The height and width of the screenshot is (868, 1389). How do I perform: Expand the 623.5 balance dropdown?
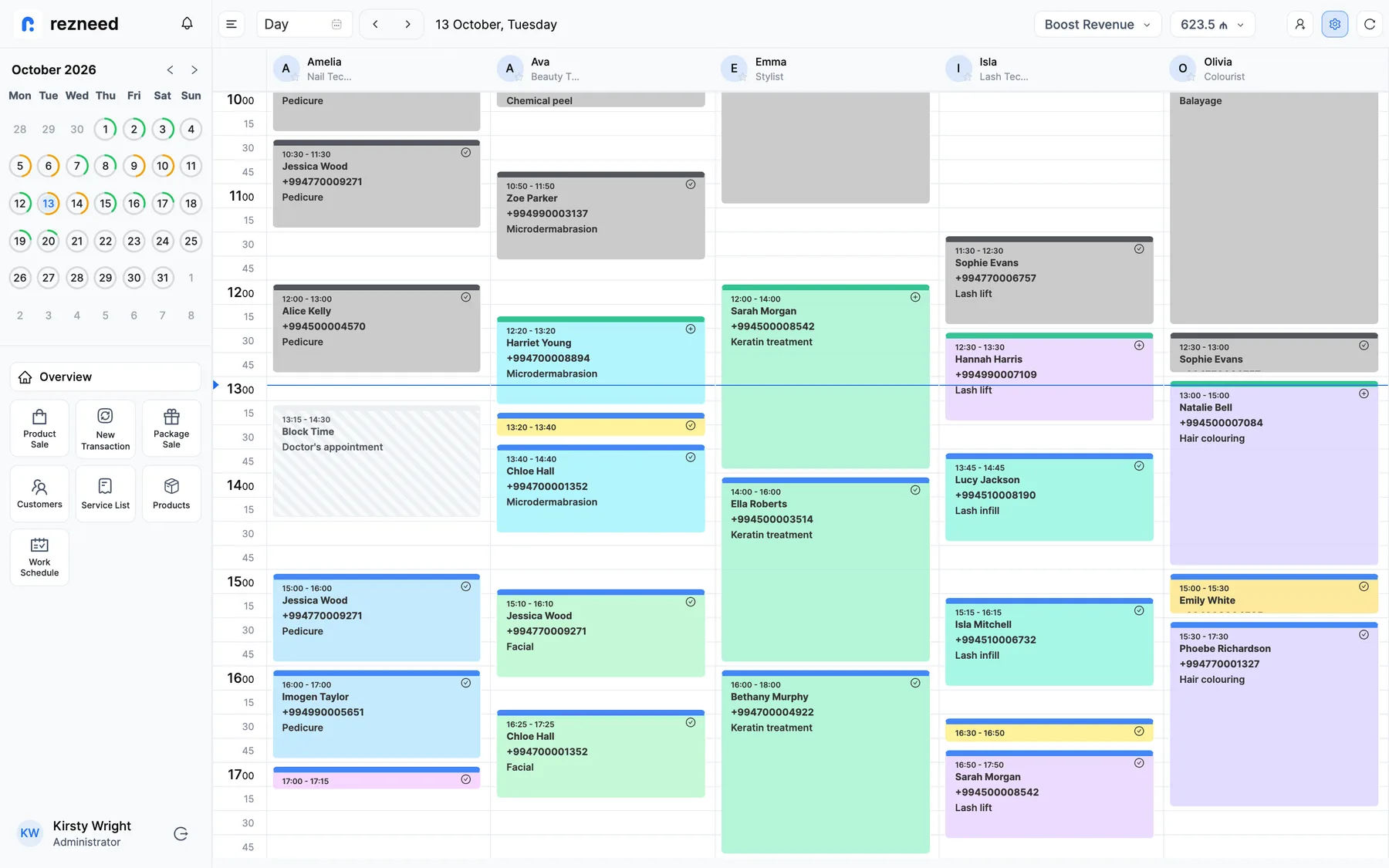pos(1212,24)
